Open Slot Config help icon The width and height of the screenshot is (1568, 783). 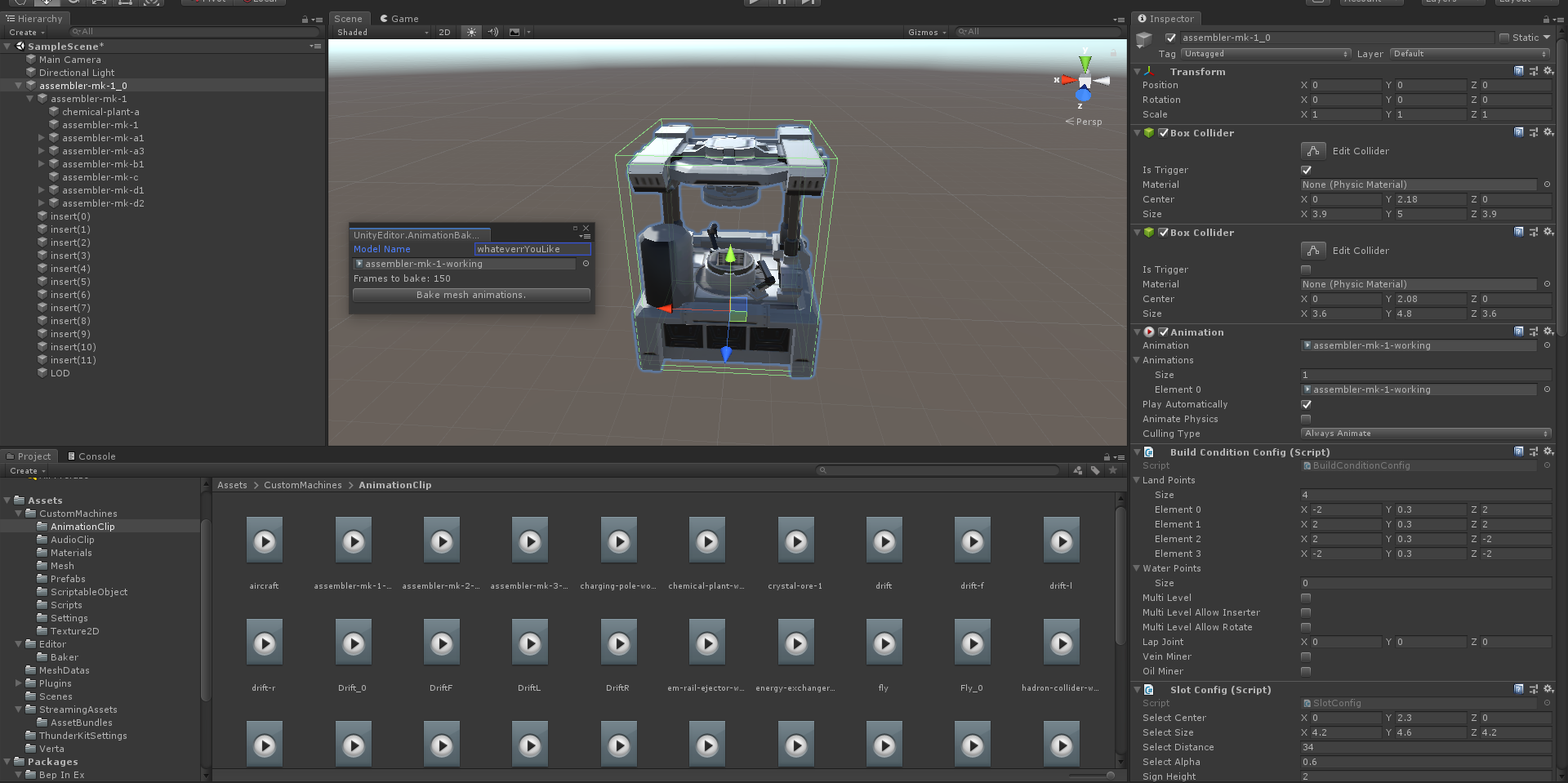[1519, 689]
